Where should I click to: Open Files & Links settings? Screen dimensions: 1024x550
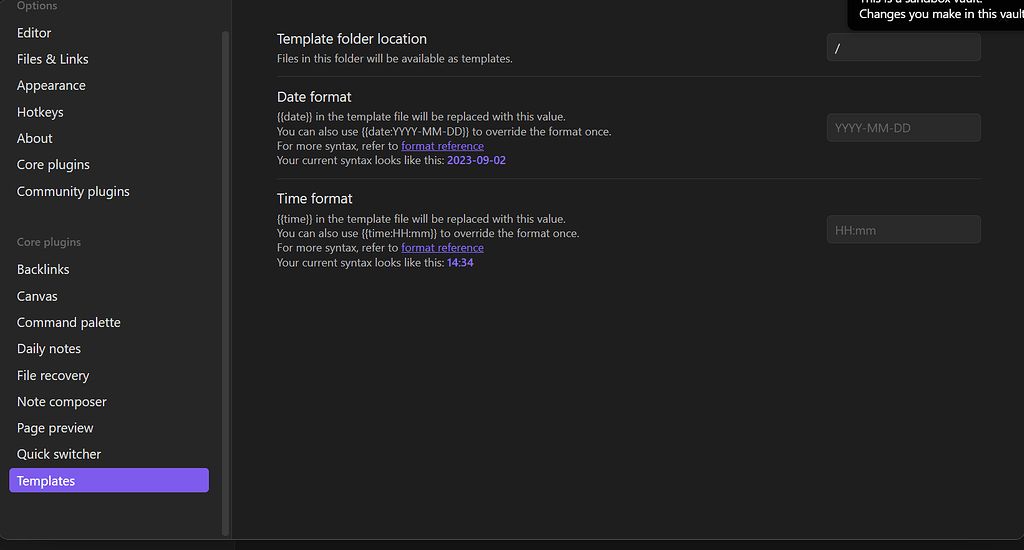pos(52,59)
